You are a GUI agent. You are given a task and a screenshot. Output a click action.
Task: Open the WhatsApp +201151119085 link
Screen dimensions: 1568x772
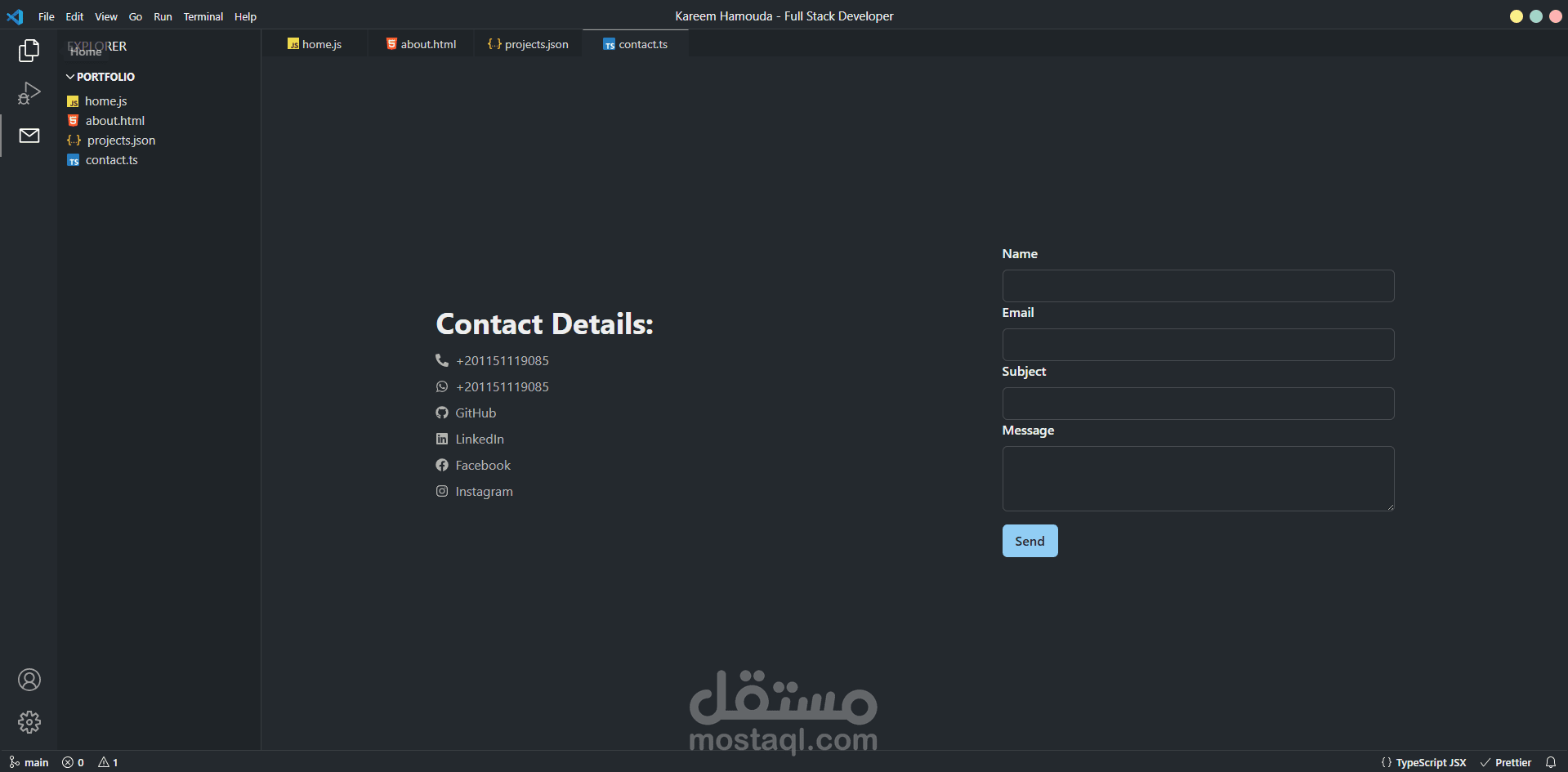503,386
